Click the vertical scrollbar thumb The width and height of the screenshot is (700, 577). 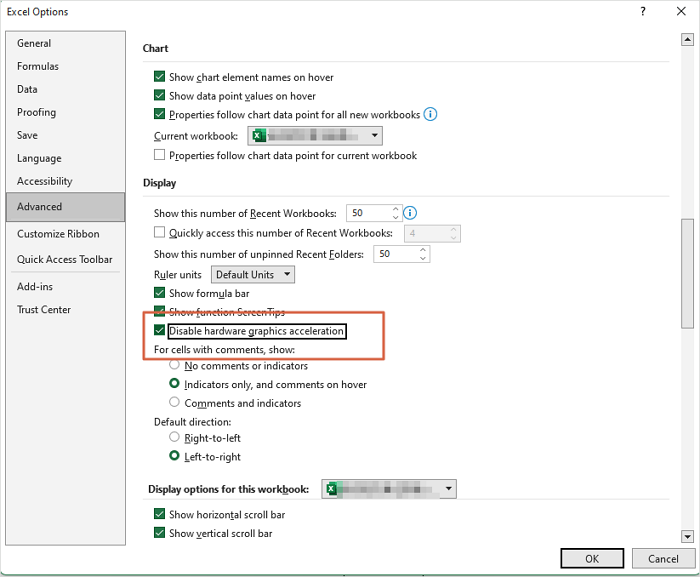click(x=687, y=273)
